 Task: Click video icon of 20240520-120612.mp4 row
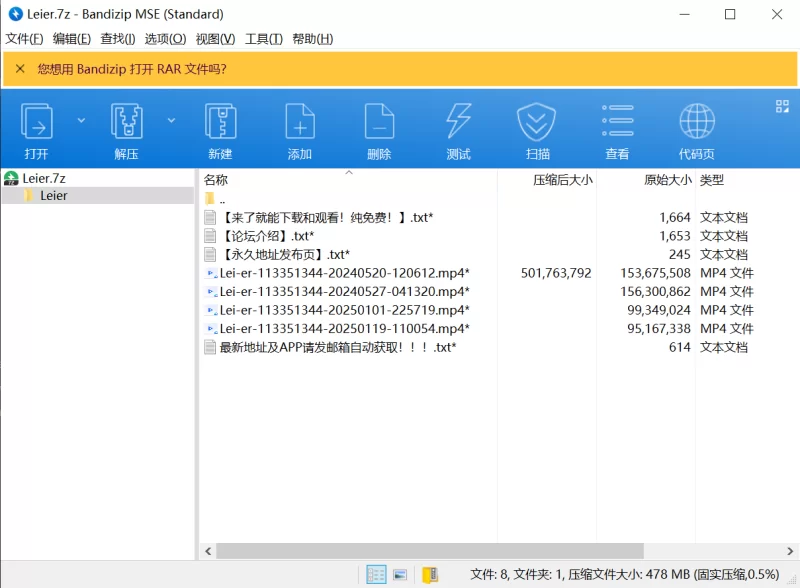pos(211,273)
